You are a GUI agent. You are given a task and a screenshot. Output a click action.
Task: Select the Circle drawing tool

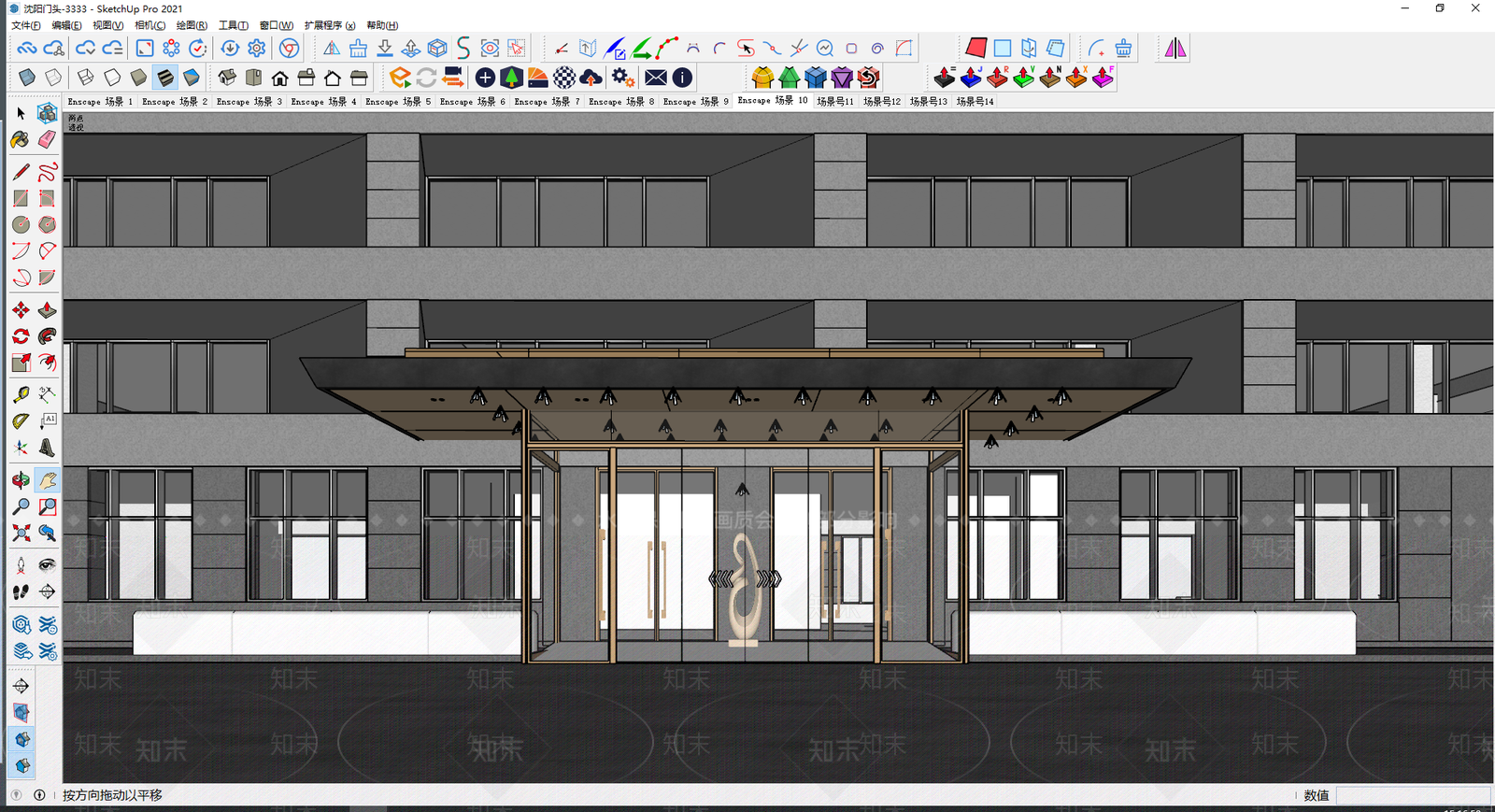click(21, 224)
